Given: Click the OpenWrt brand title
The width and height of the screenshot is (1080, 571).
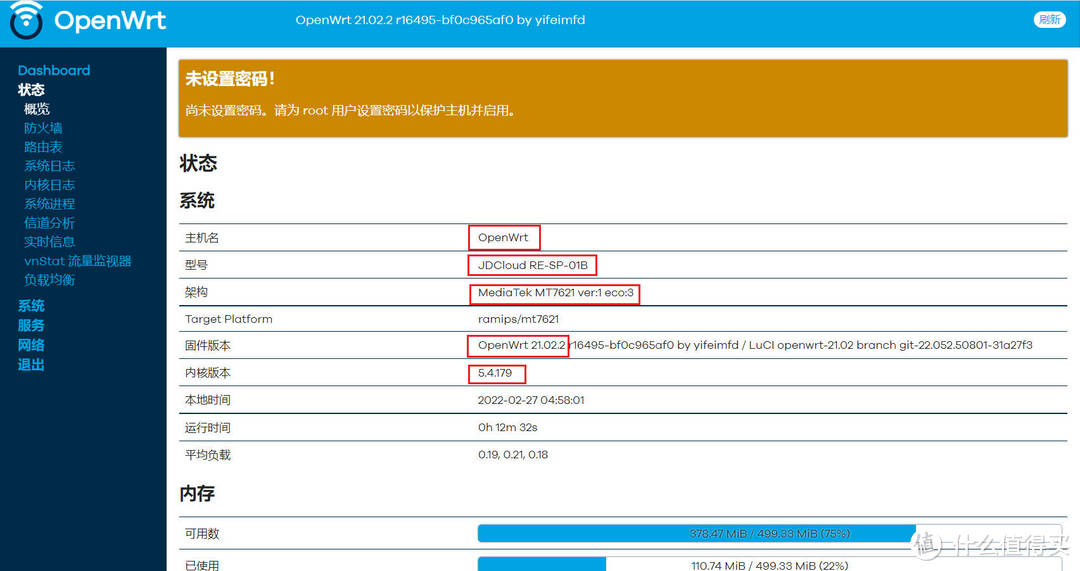Looking at the screenshot, I should tap(110, 20).
